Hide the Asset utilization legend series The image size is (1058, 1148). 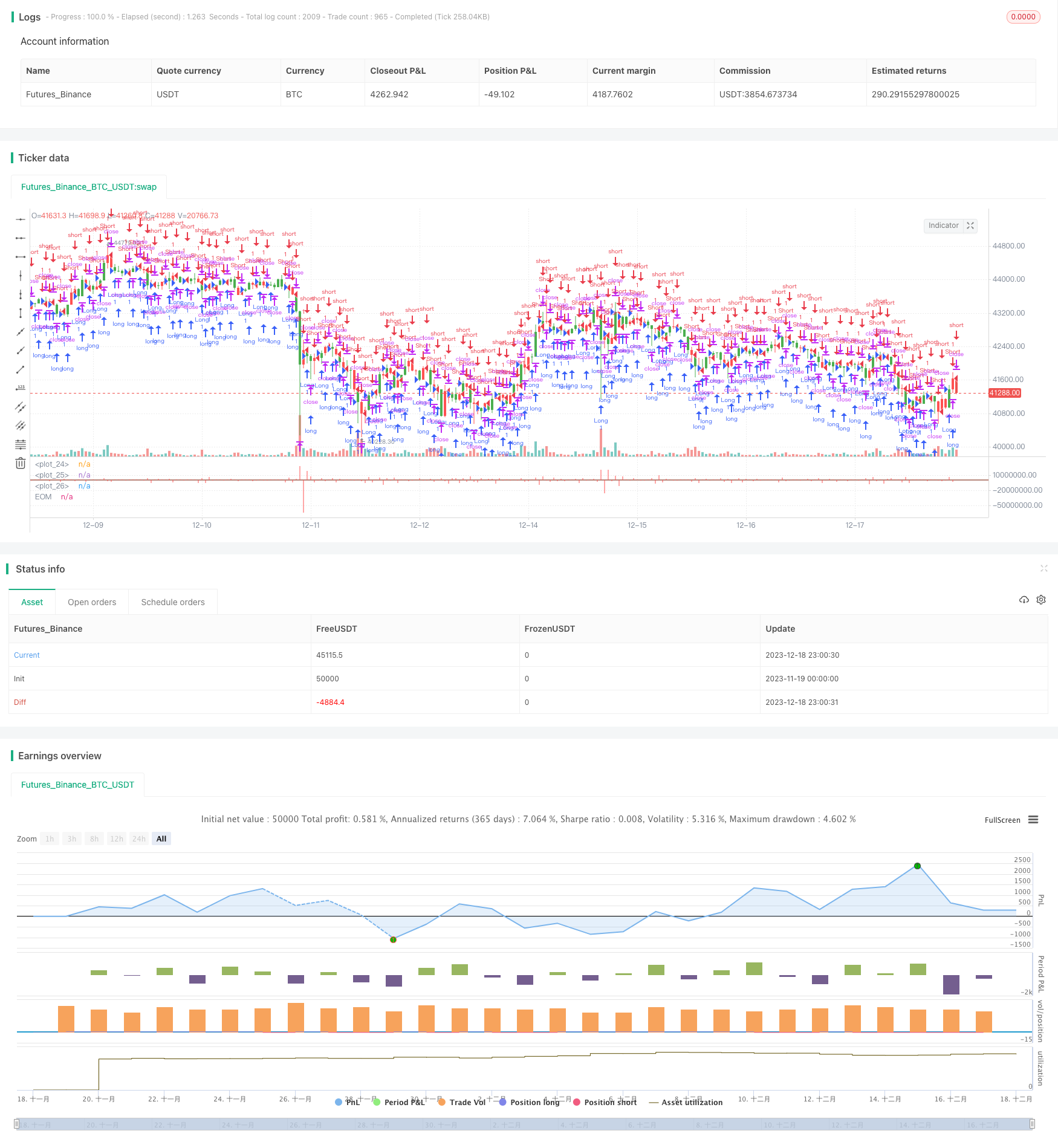click(686, 1102)
